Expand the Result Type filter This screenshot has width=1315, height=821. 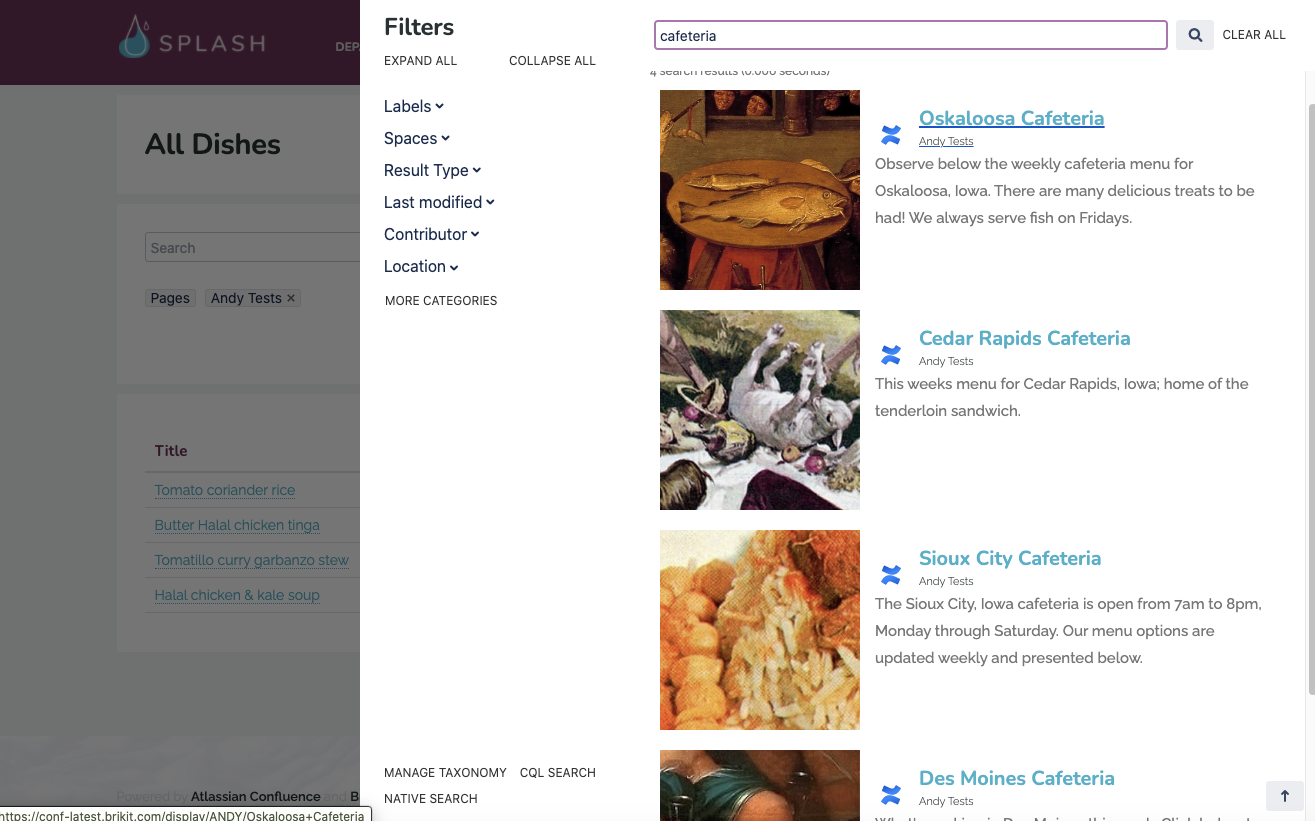point(433,170)
